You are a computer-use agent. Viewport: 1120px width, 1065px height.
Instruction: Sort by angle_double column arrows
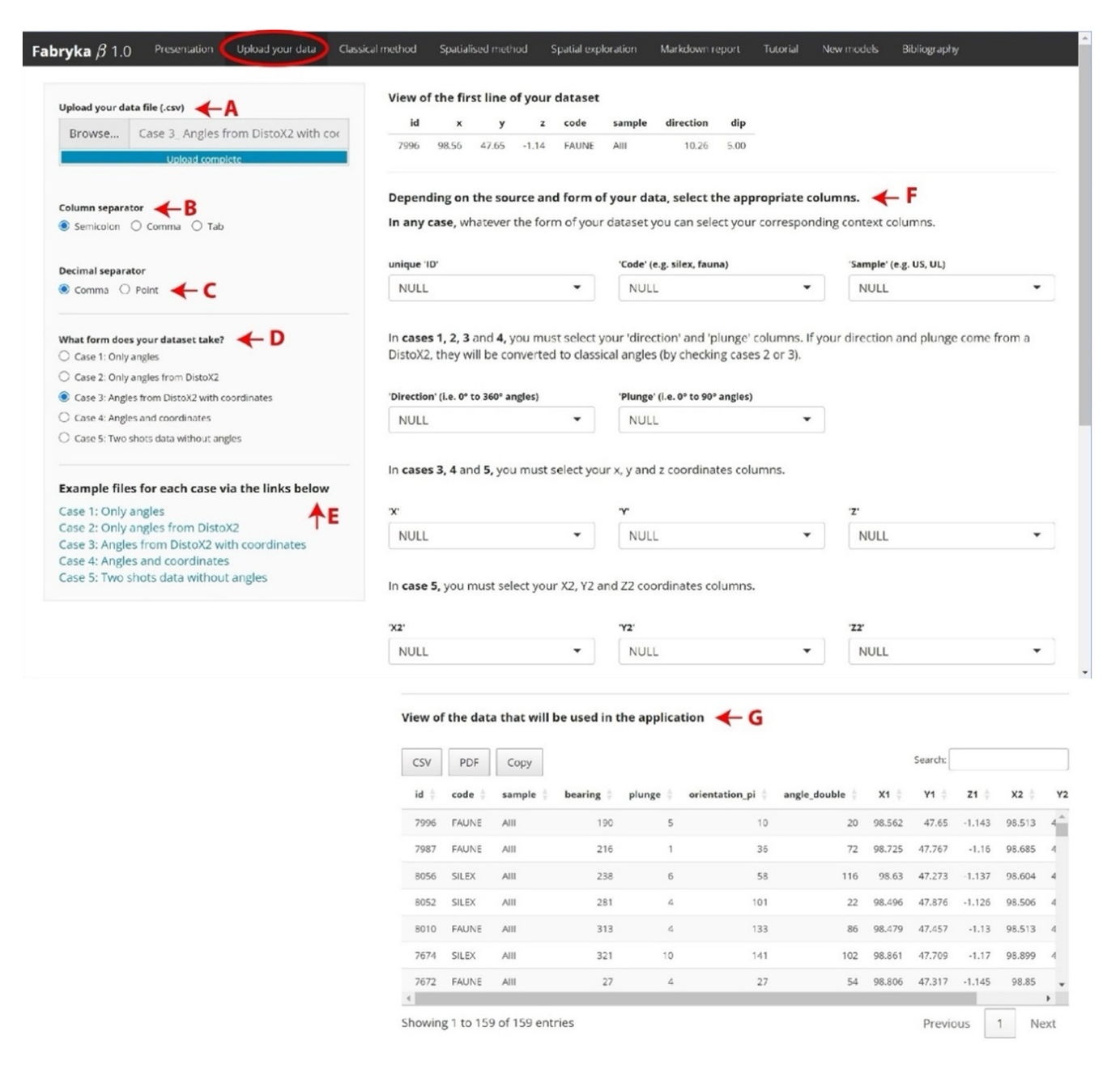[x=854, y=794]
